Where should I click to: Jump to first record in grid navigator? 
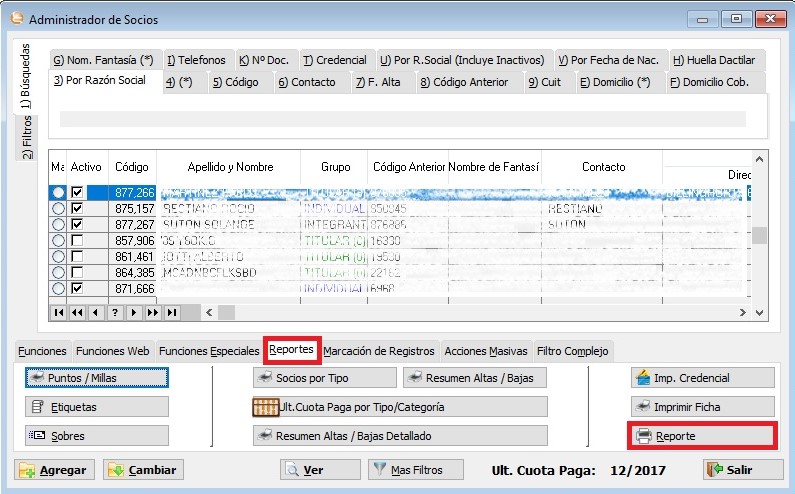coord(59,313)
